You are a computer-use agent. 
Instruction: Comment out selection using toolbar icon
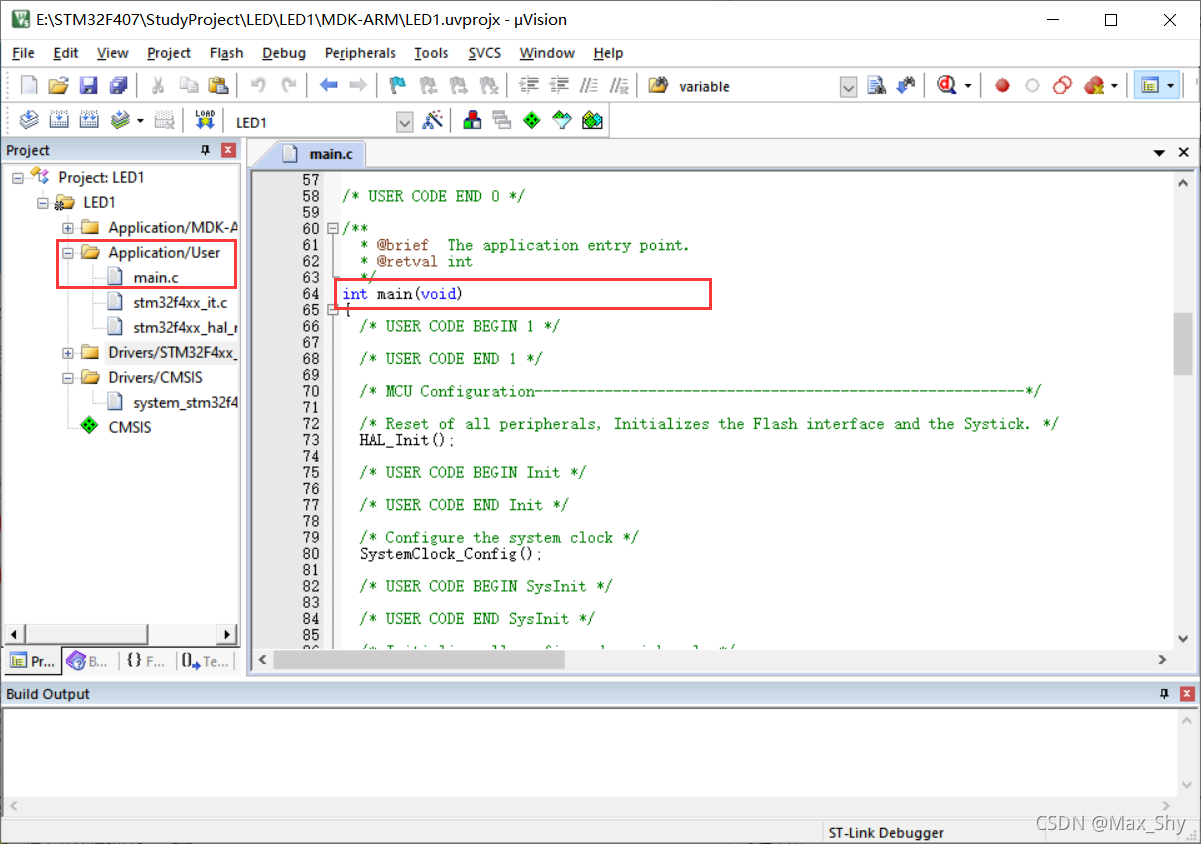coord(590,86)
